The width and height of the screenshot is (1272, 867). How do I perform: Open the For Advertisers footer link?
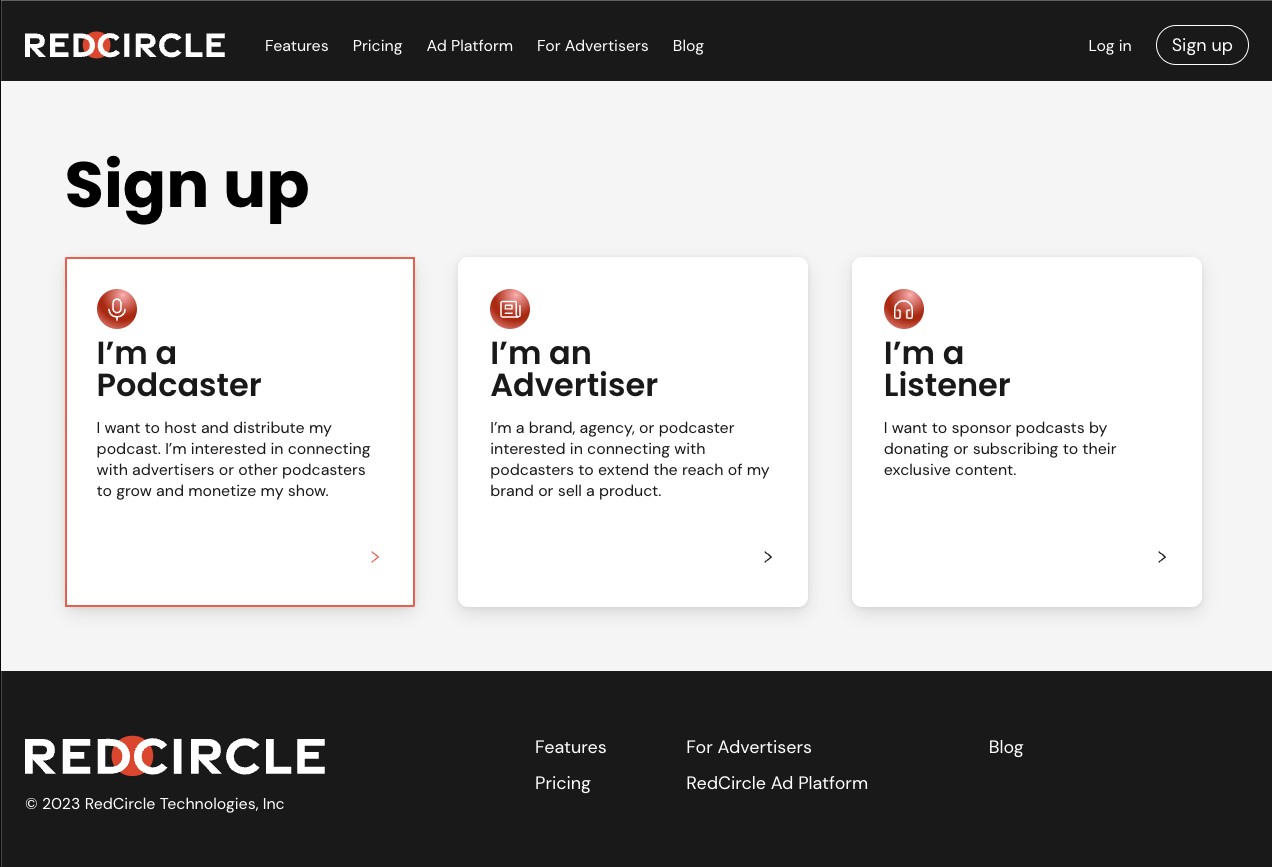point(749,747)
